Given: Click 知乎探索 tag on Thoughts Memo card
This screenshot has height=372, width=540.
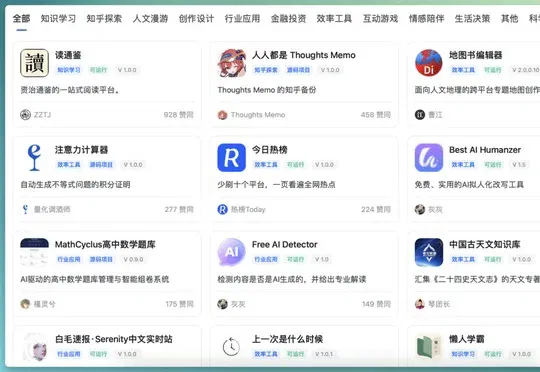Looking at the screenshot, I should click(266, 70).
